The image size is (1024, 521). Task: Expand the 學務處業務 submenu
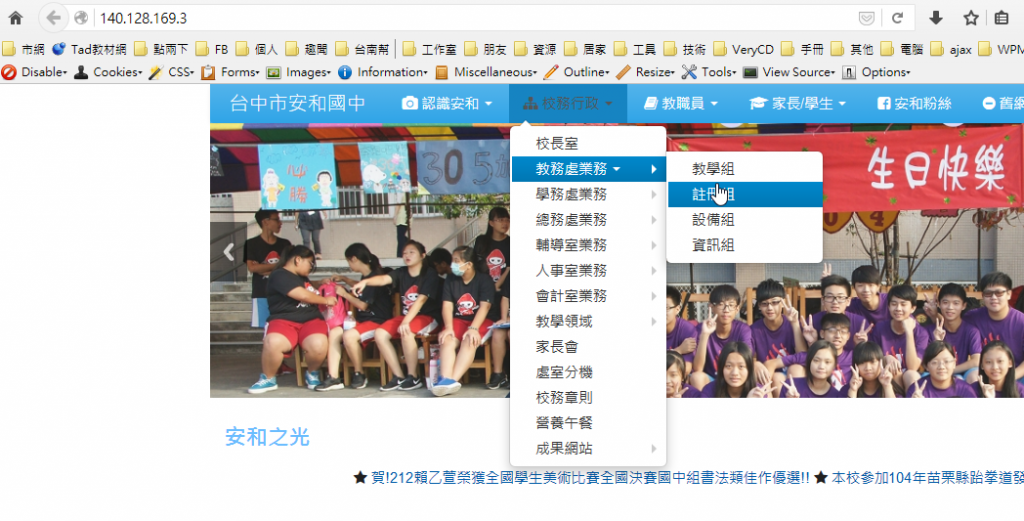(588, 195)
